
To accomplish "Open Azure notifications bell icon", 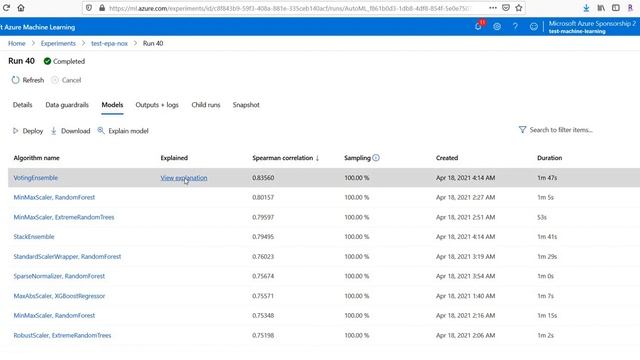I will pos(478,26).
